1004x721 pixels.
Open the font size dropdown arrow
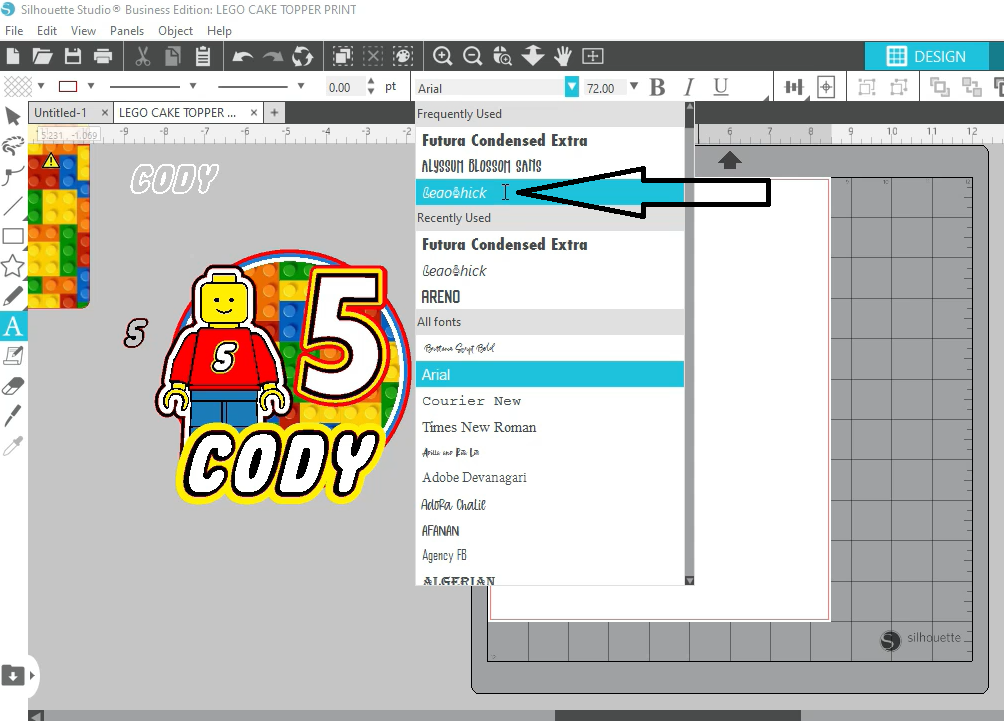coord(634,86)
